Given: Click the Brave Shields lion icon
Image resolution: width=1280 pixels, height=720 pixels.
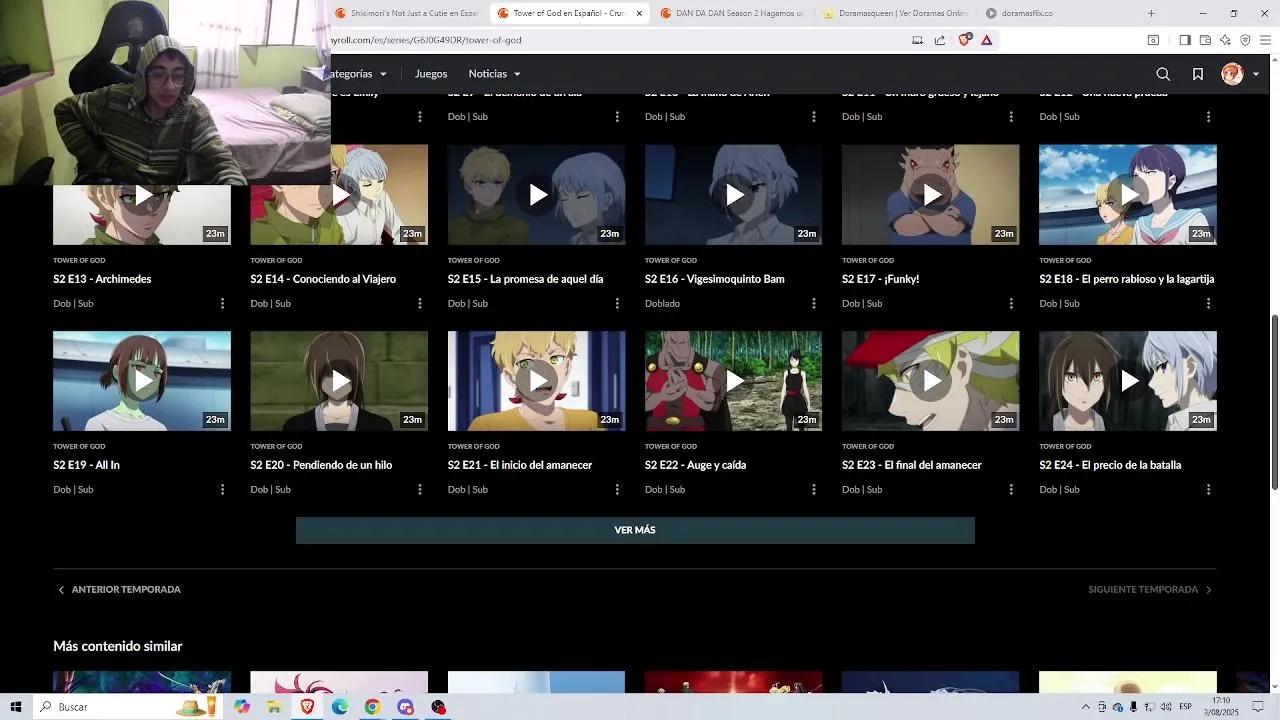Looking at the screenshot, I should click(x=964, y=40).
